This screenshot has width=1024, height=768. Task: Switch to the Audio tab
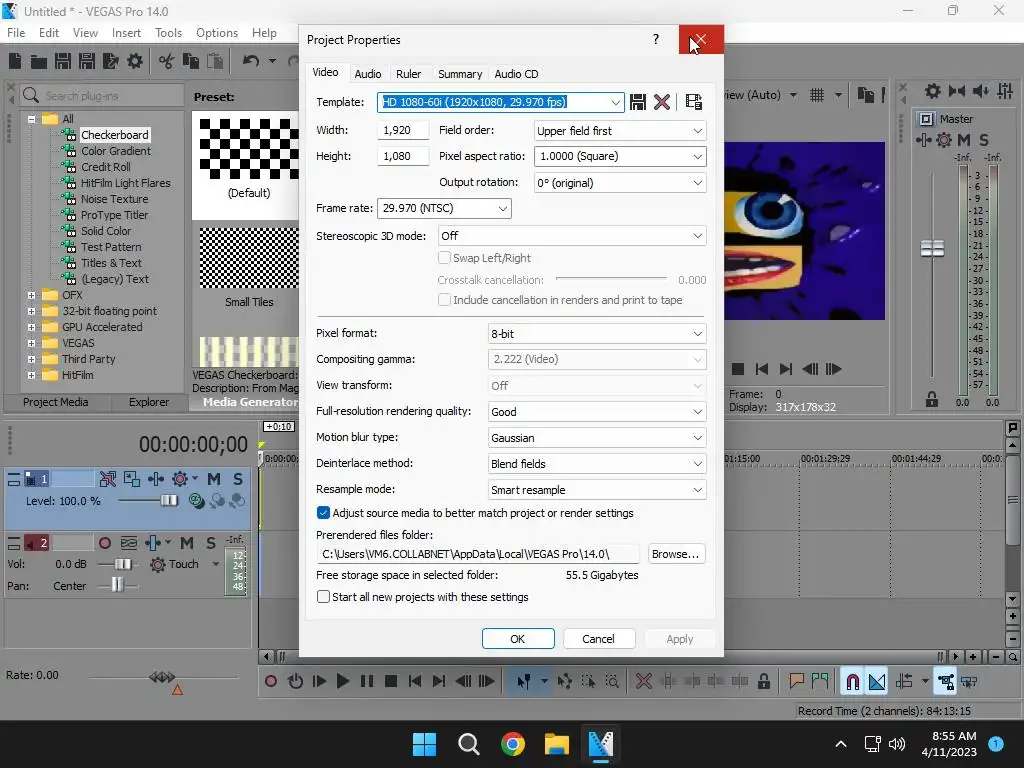[368, 74]
